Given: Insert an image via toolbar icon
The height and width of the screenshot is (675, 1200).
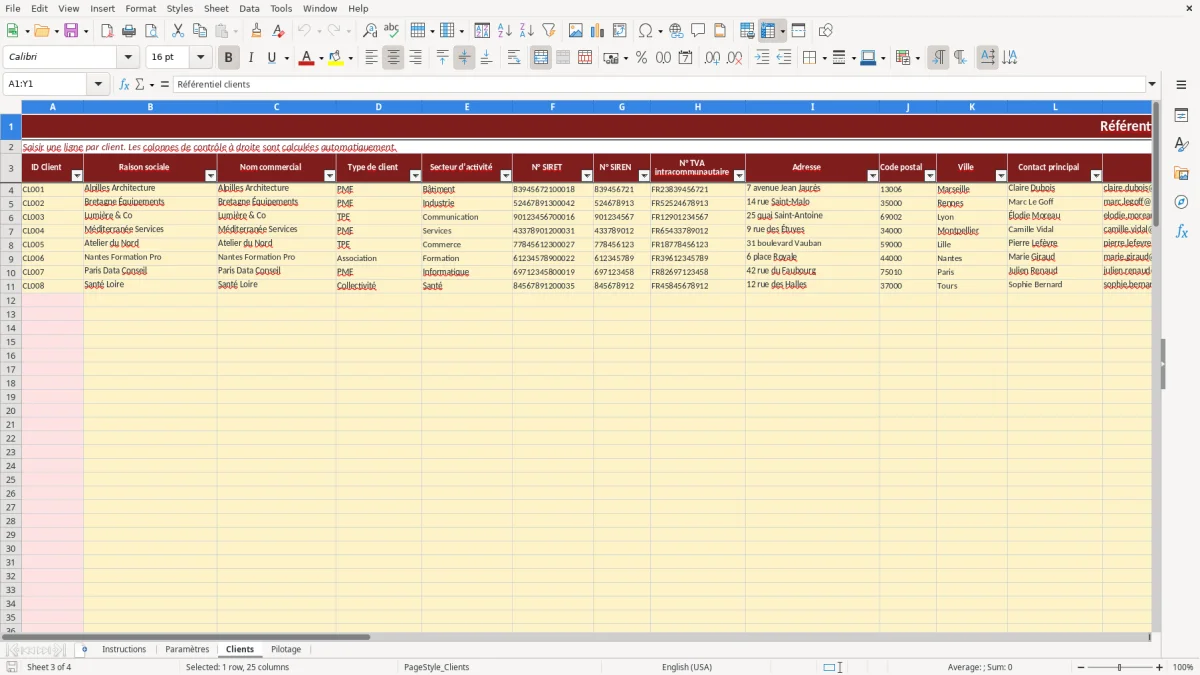Looking at the screenshot, I should tap(576, 31).
